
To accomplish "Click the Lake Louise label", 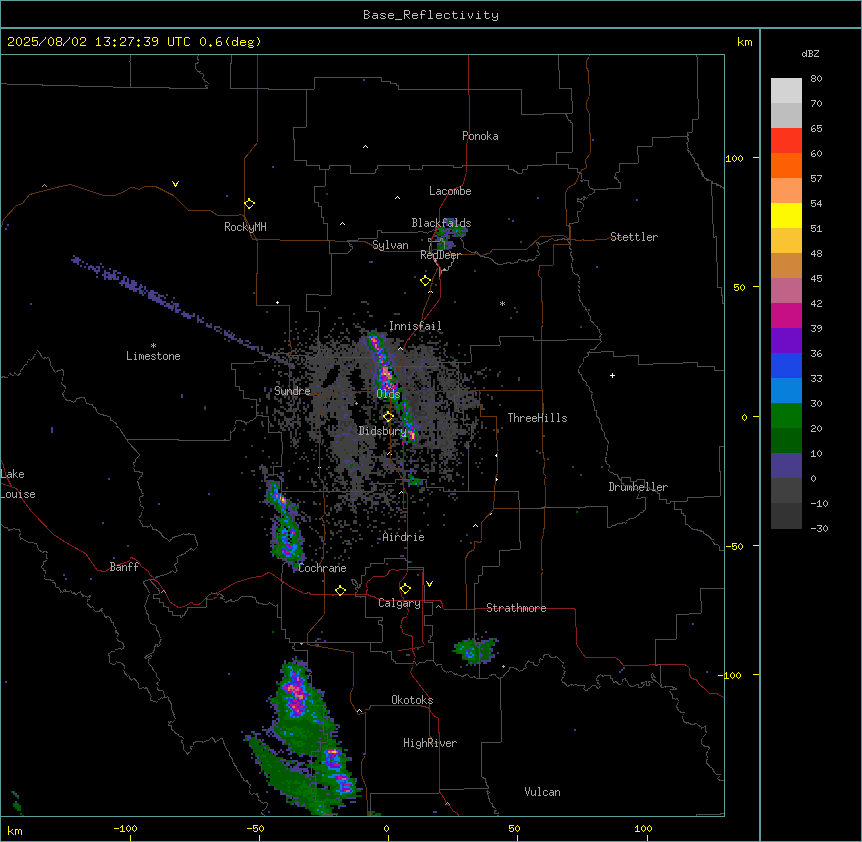I will pyautogui.click(x=18, y=484).
